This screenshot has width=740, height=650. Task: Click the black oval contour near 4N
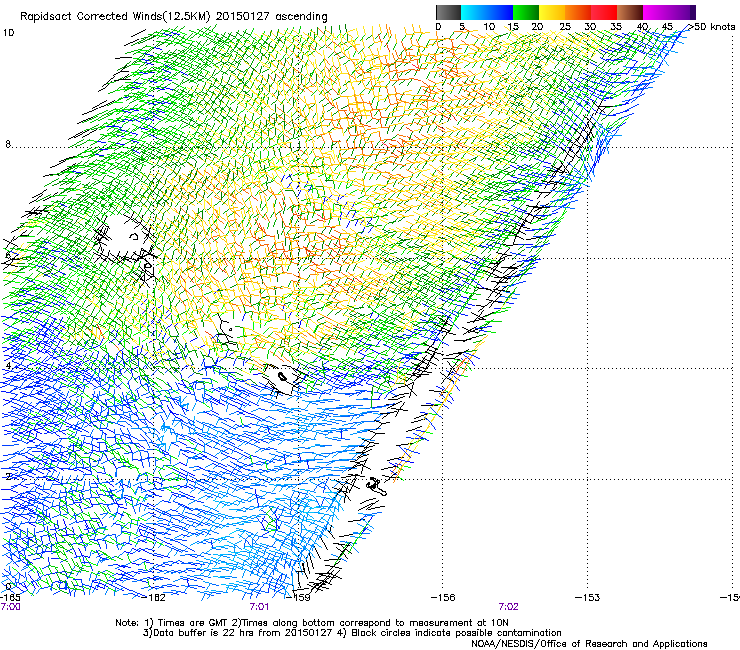coord(283,377)
